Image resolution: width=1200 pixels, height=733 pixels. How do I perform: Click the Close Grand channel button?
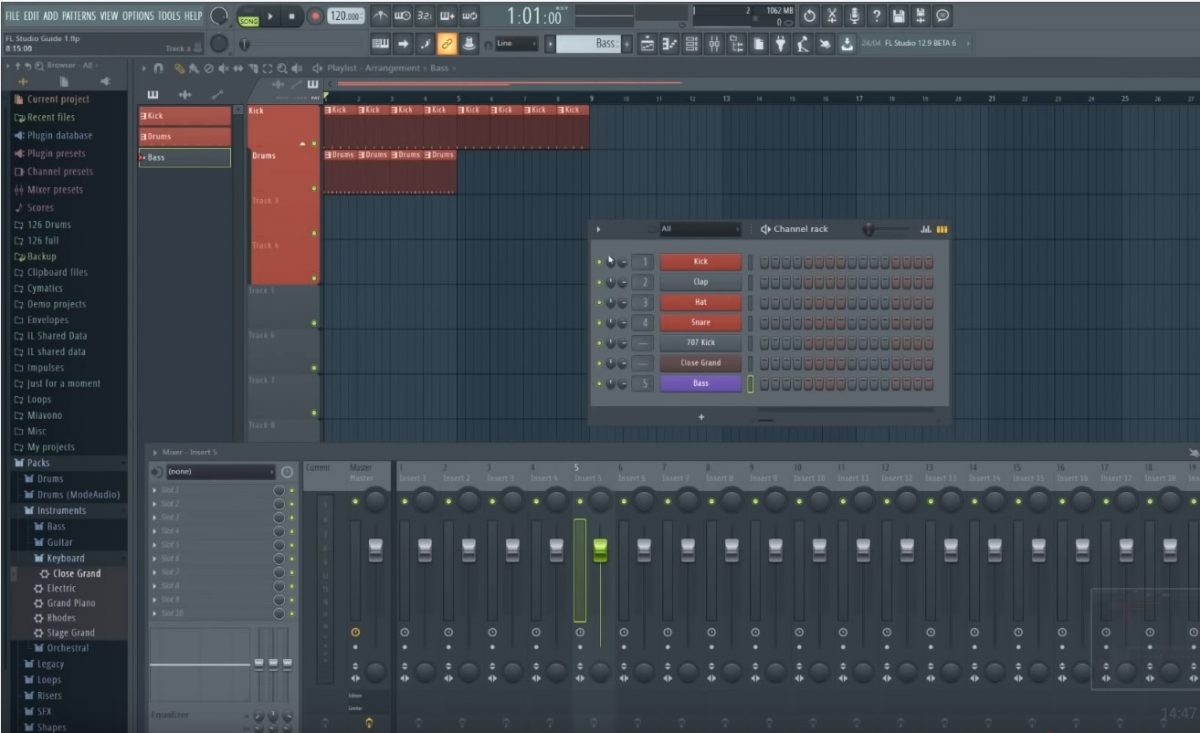[x=700, y=363]
